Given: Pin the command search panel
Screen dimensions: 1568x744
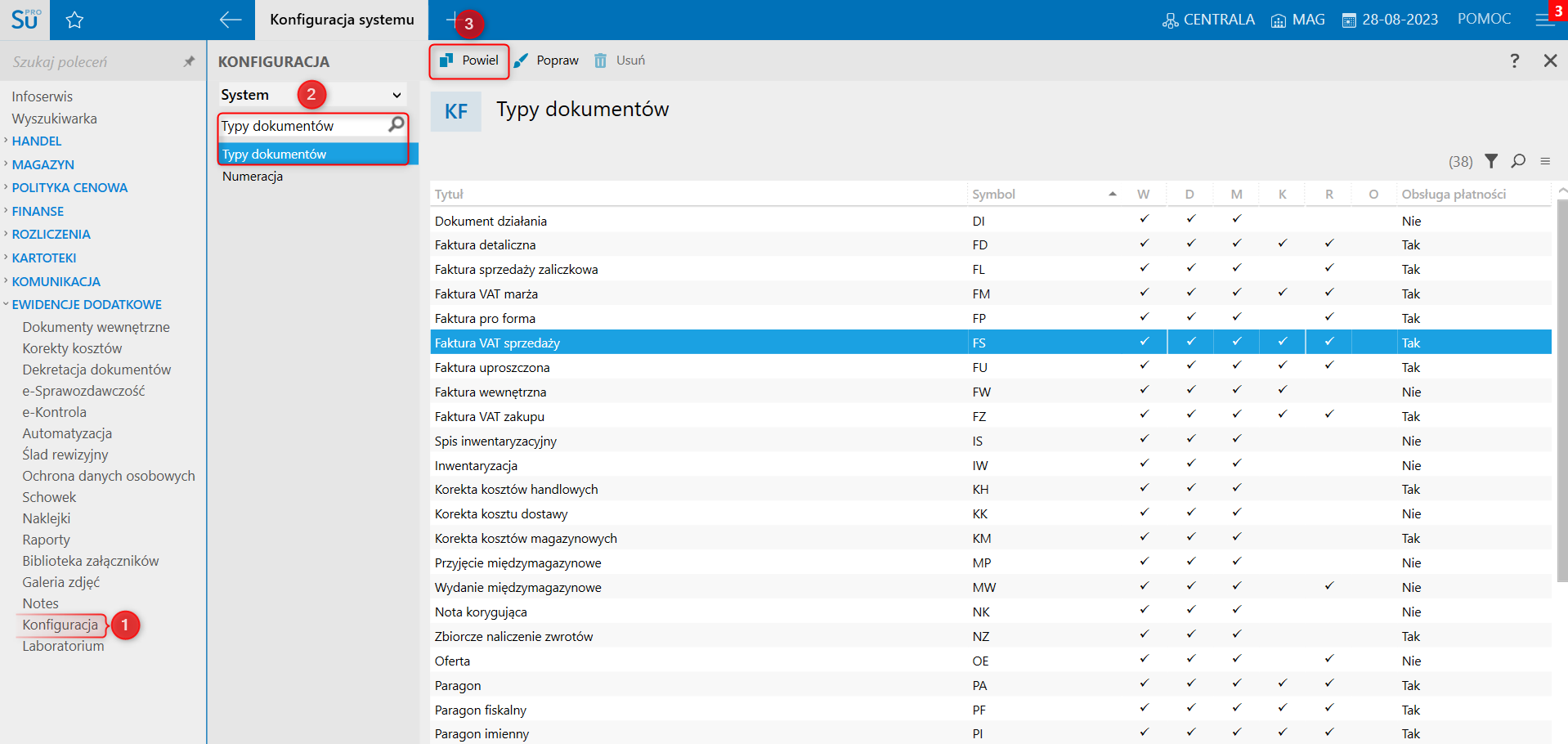Looking at the screenshot, I should [x=189, y=61].
